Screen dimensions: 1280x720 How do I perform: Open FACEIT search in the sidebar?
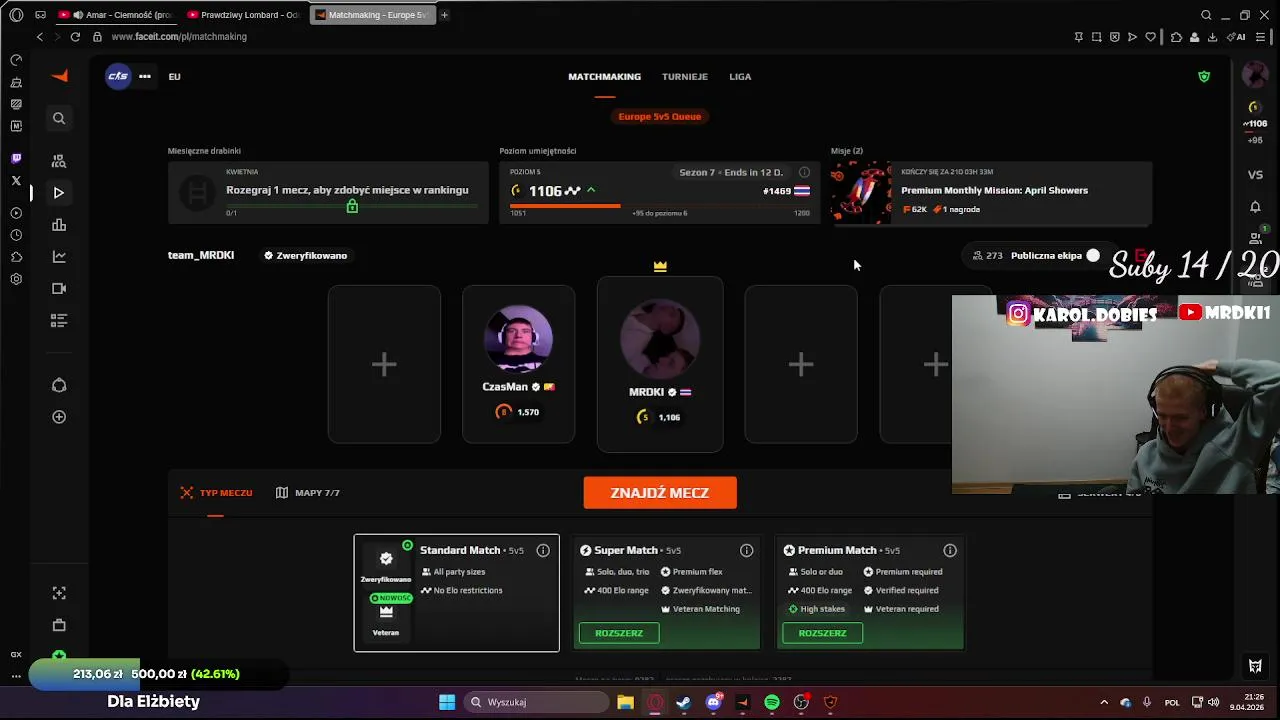point(59,118)
